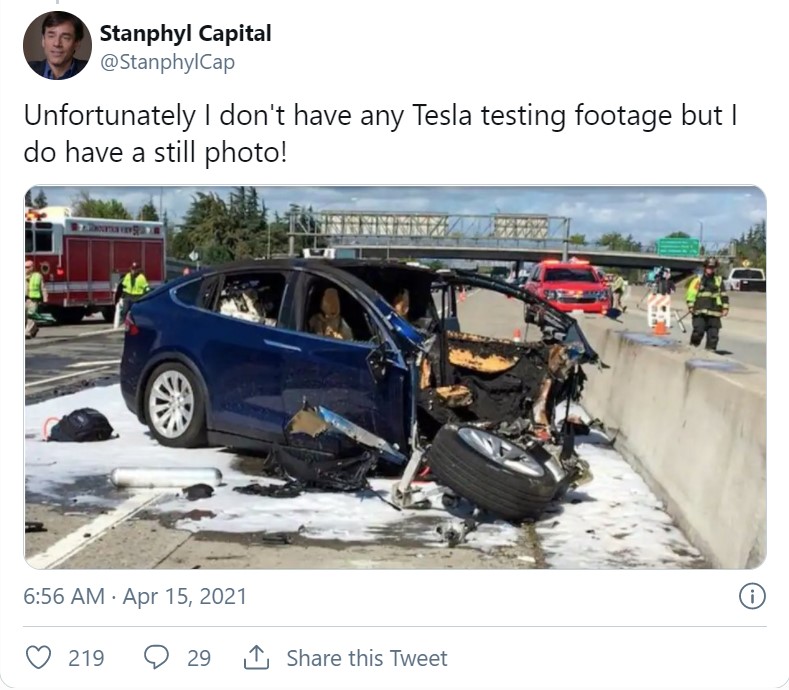Click the share upload arrow icon
This screenshot has height=690, width=789.
256,657
